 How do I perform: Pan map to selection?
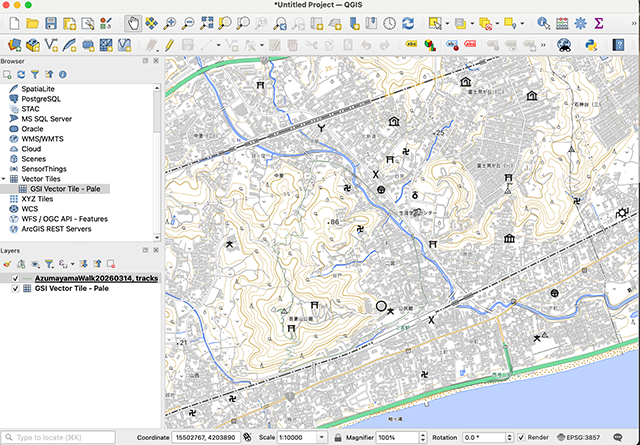(151, 23)
